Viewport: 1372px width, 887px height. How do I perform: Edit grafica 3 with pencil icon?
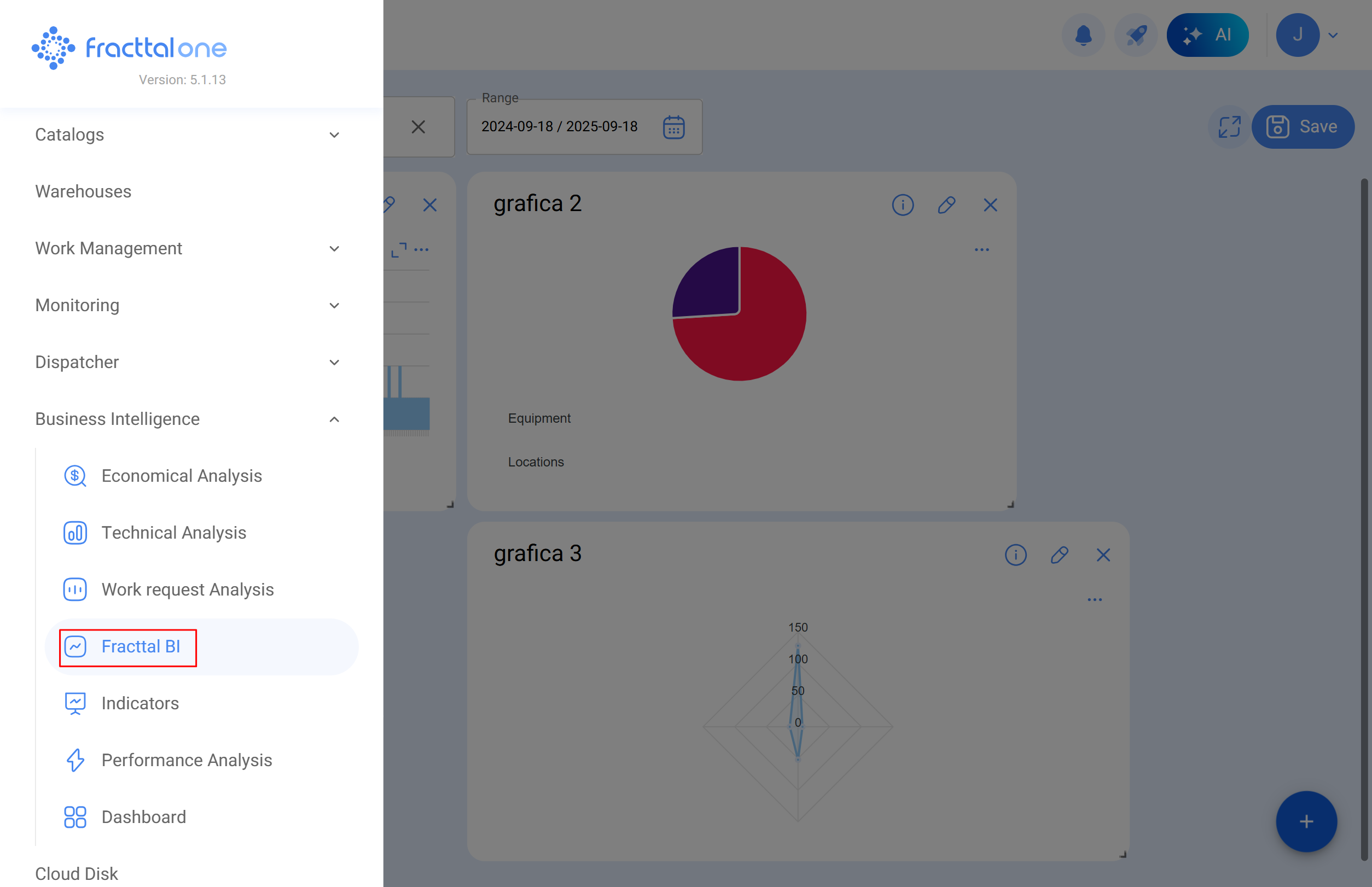1059,555
